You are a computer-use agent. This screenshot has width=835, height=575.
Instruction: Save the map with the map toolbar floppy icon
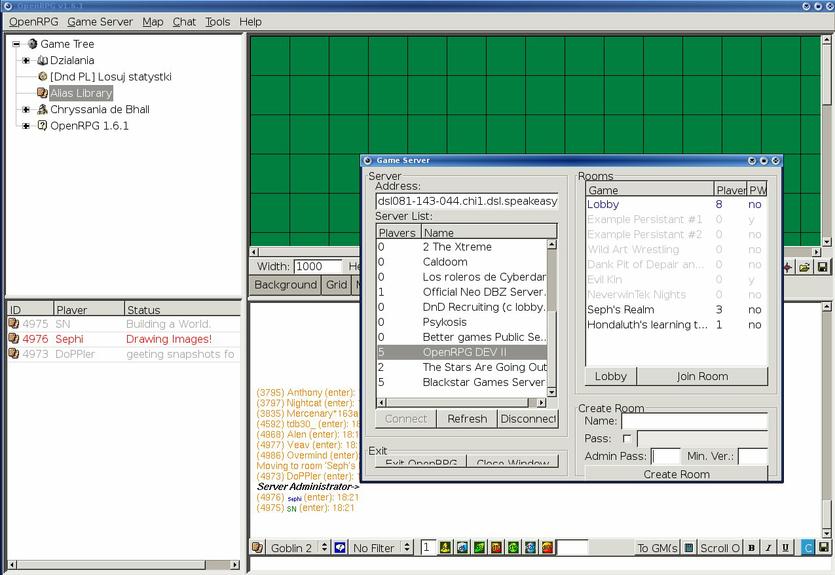click(x=822, y=267)
